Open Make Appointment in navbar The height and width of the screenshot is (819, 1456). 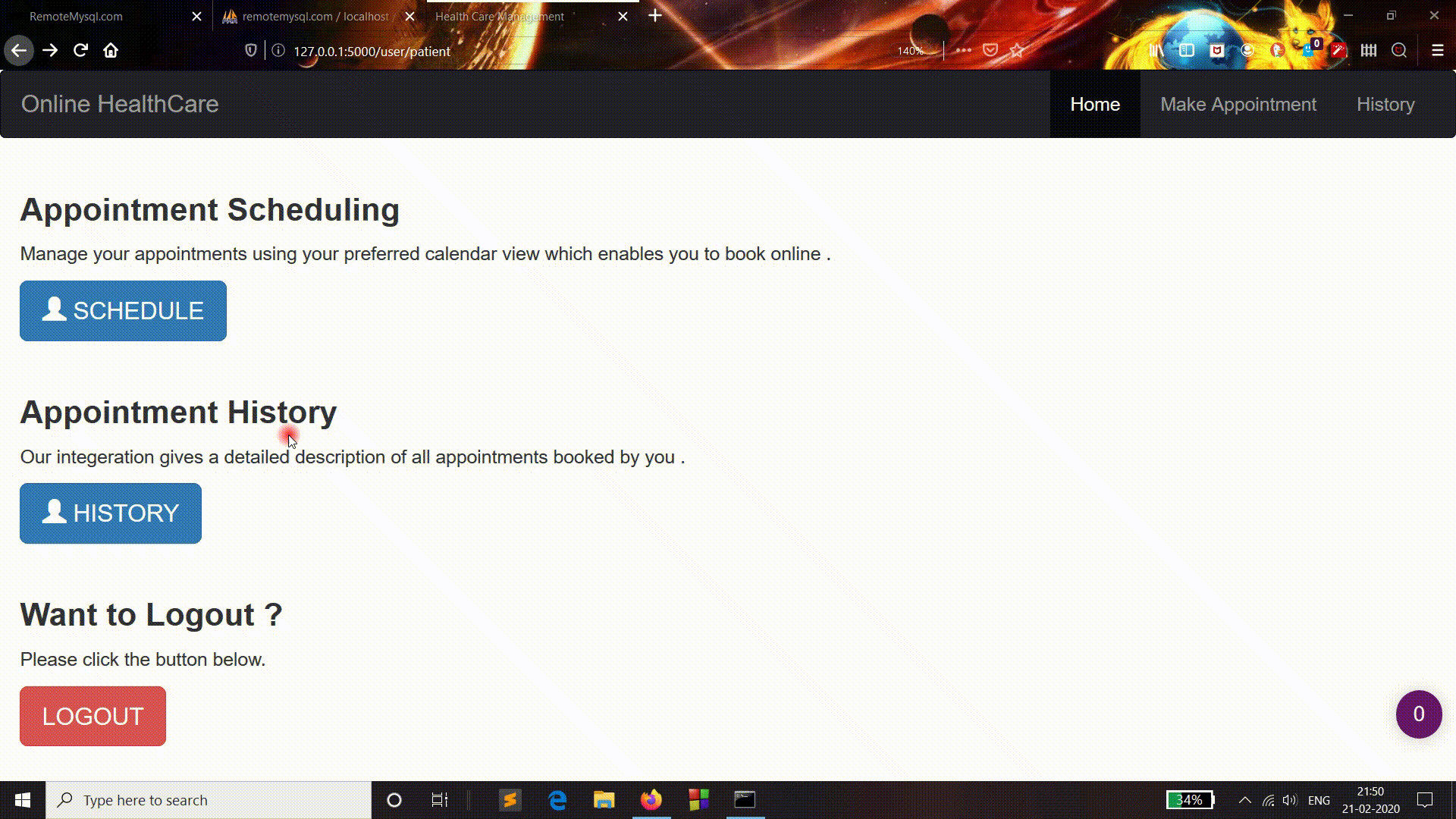(1238, 105)
